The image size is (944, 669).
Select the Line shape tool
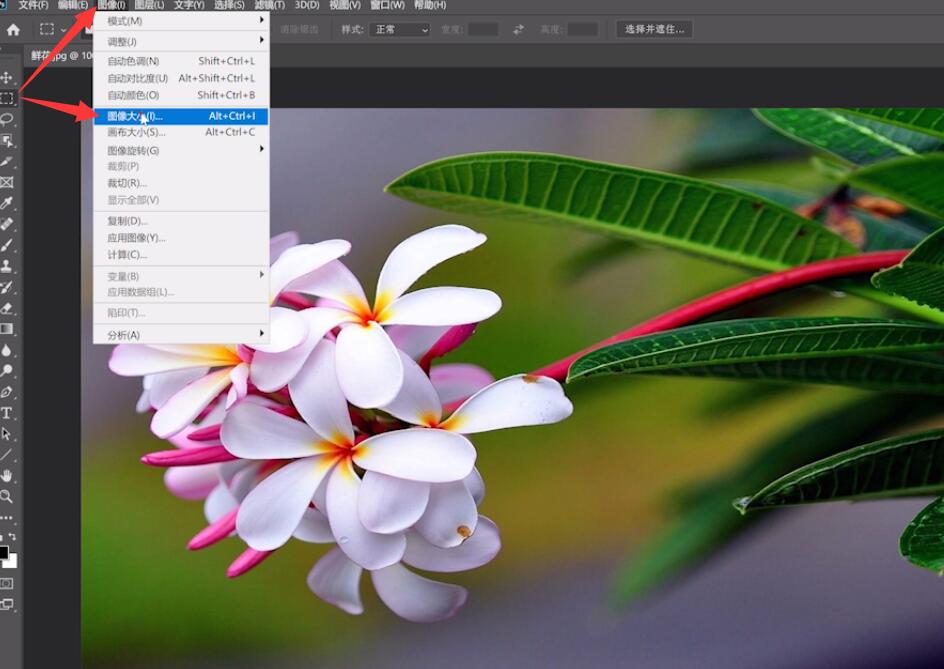pos(7,455)
